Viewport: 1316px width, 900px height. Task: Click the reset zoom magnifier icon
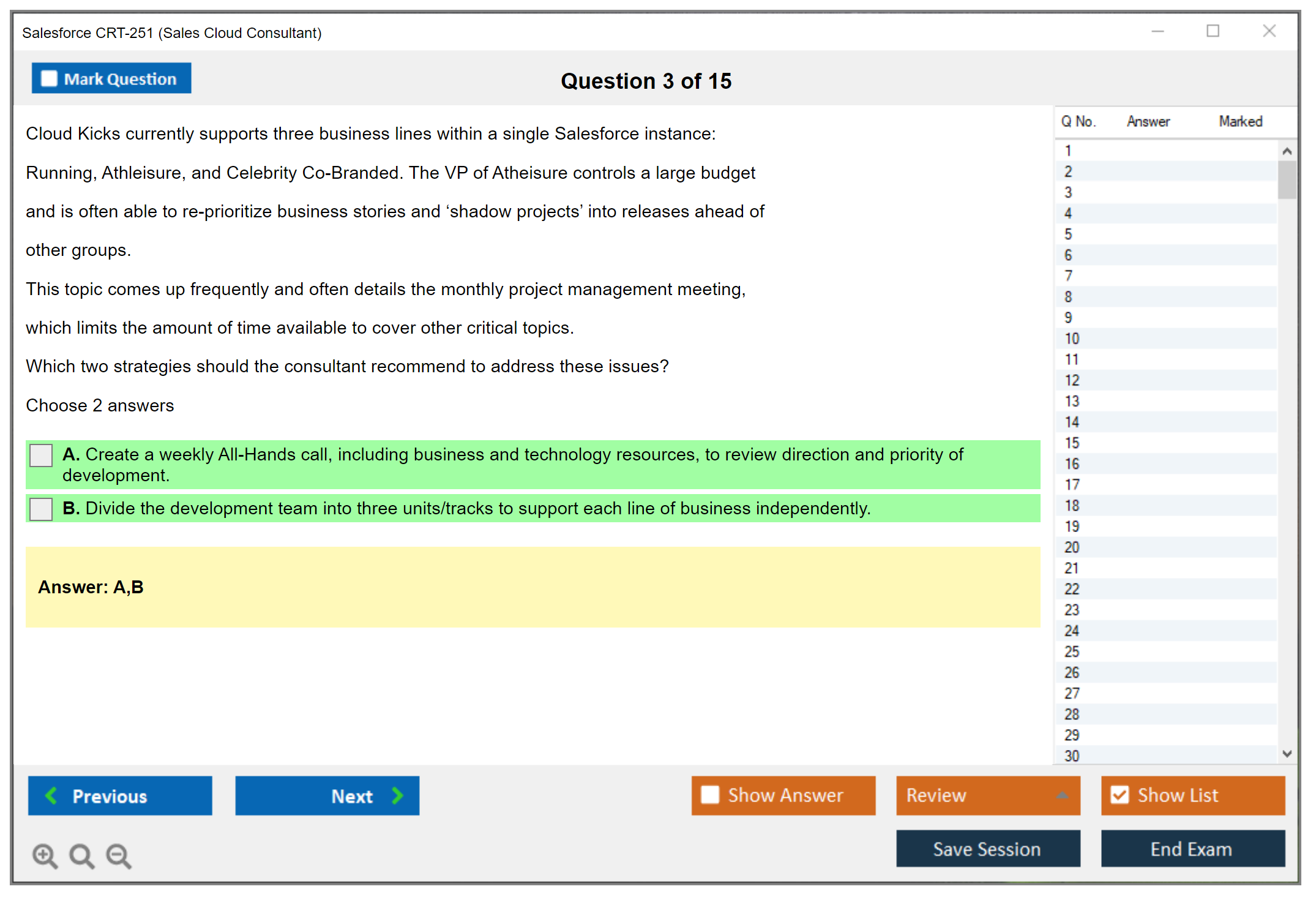81,856
